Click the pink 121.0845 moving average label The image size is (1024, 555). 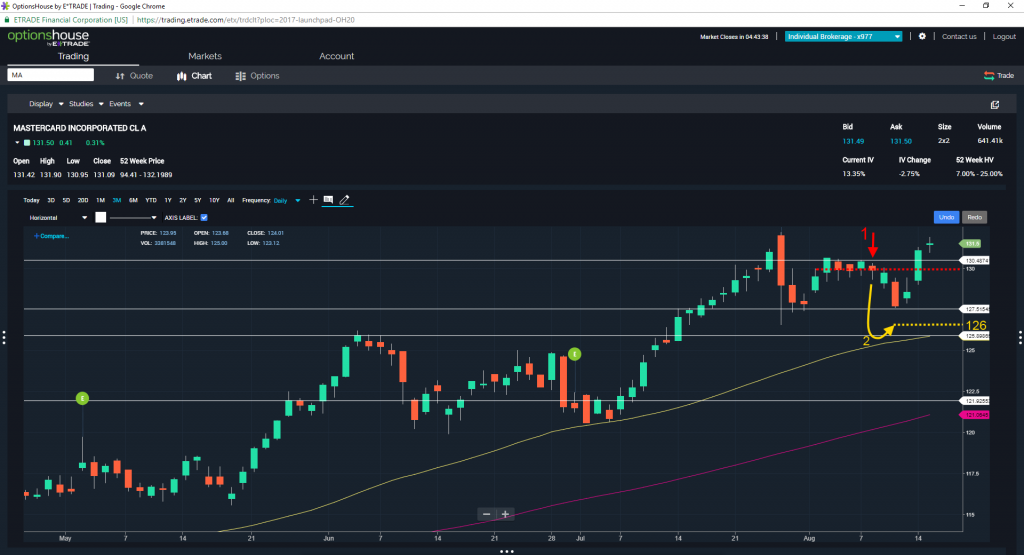(974, 415)
